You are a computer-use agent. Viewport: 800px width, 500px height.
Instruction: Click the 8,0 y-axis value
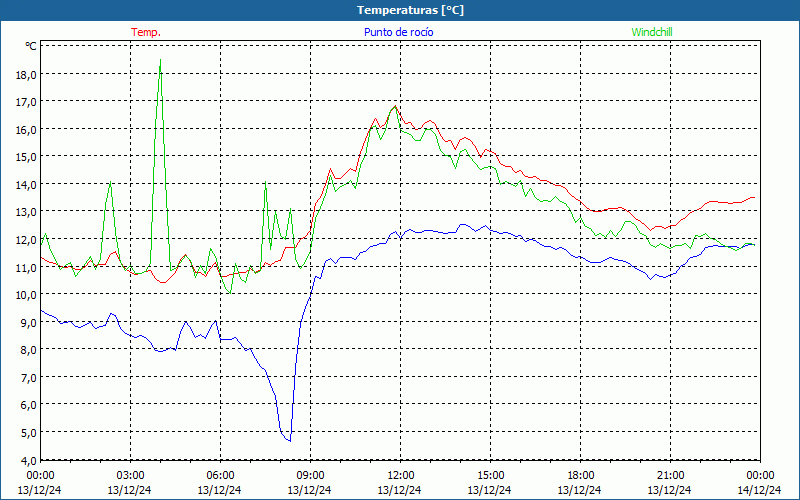(x=28, y=350)
